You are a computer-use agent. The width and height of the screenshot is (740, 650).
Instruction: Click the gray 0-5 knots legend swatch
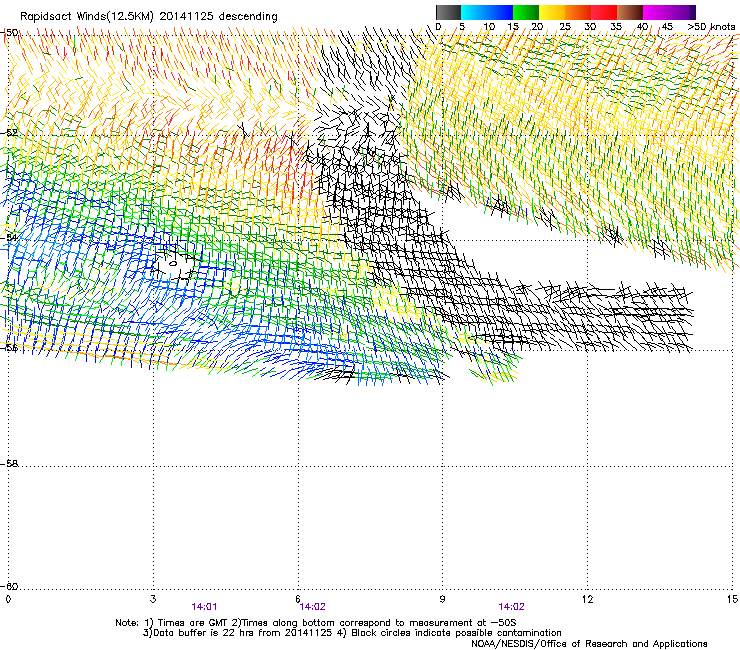coord(448,12)
